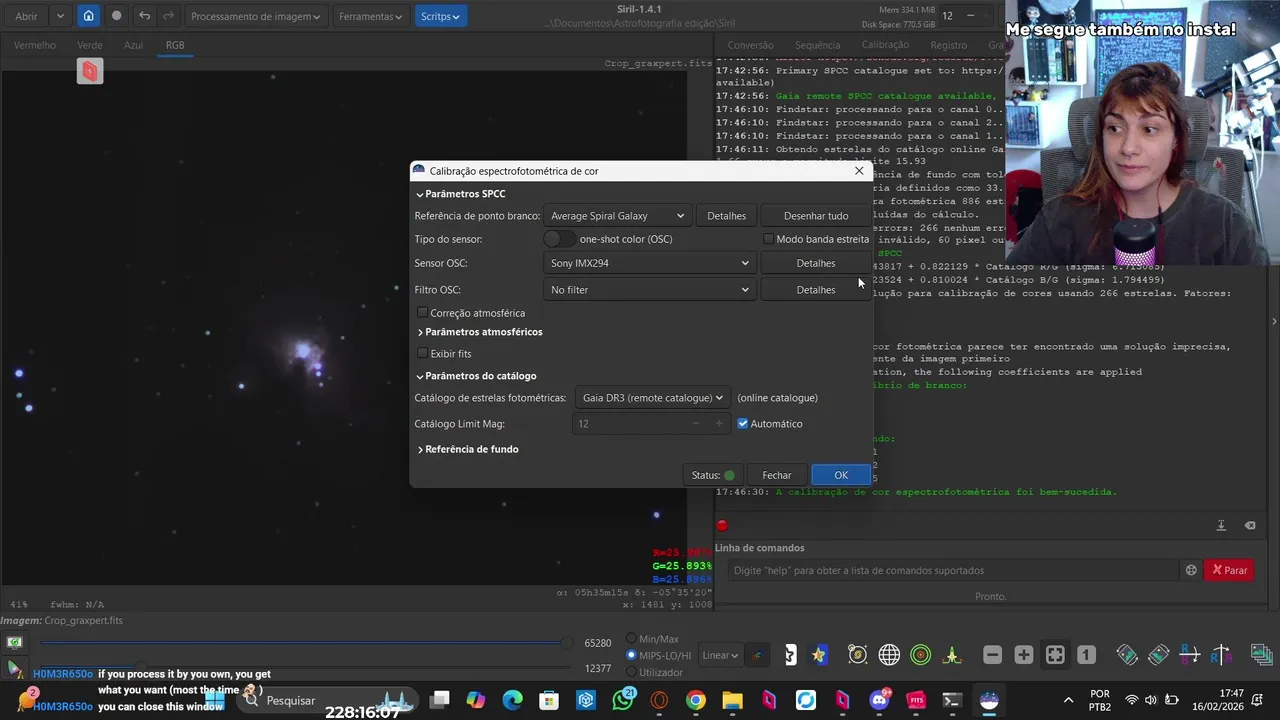Click Detalhes button for white reference
1280x720 pixels.
click(726, 216)
